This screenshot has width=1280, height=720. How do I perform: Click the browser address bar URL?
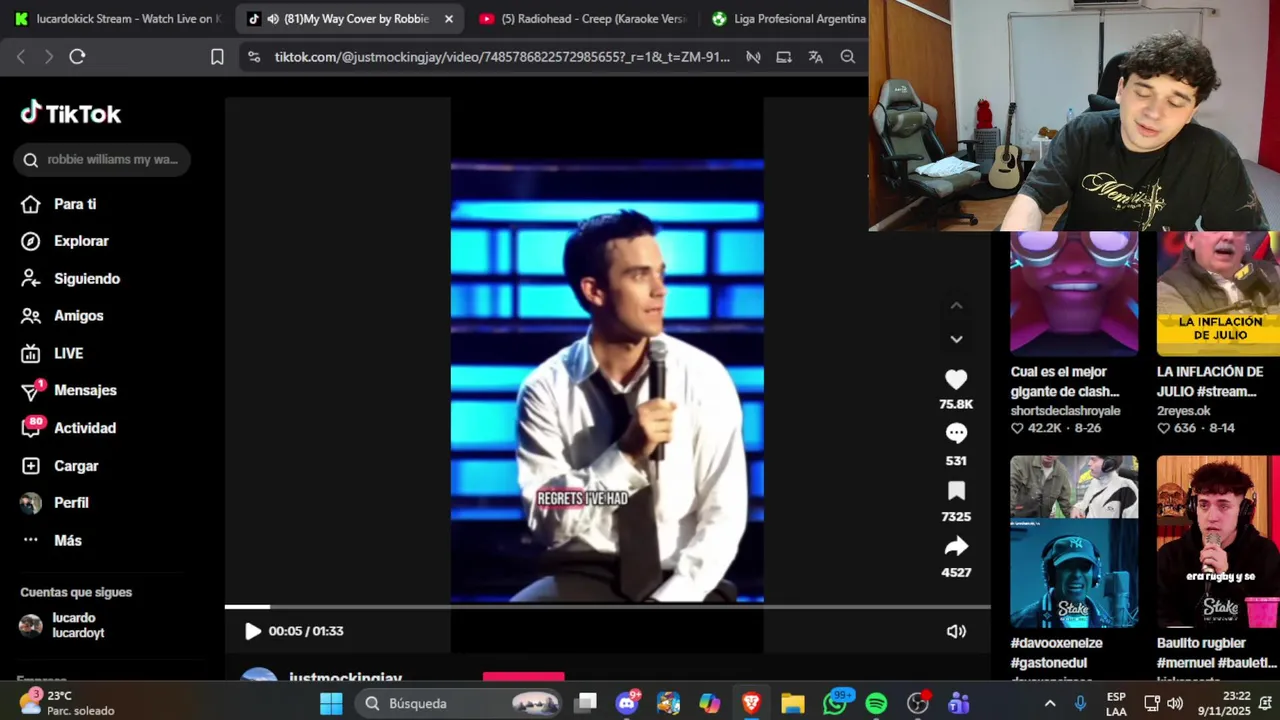click(x=502, y=57)
